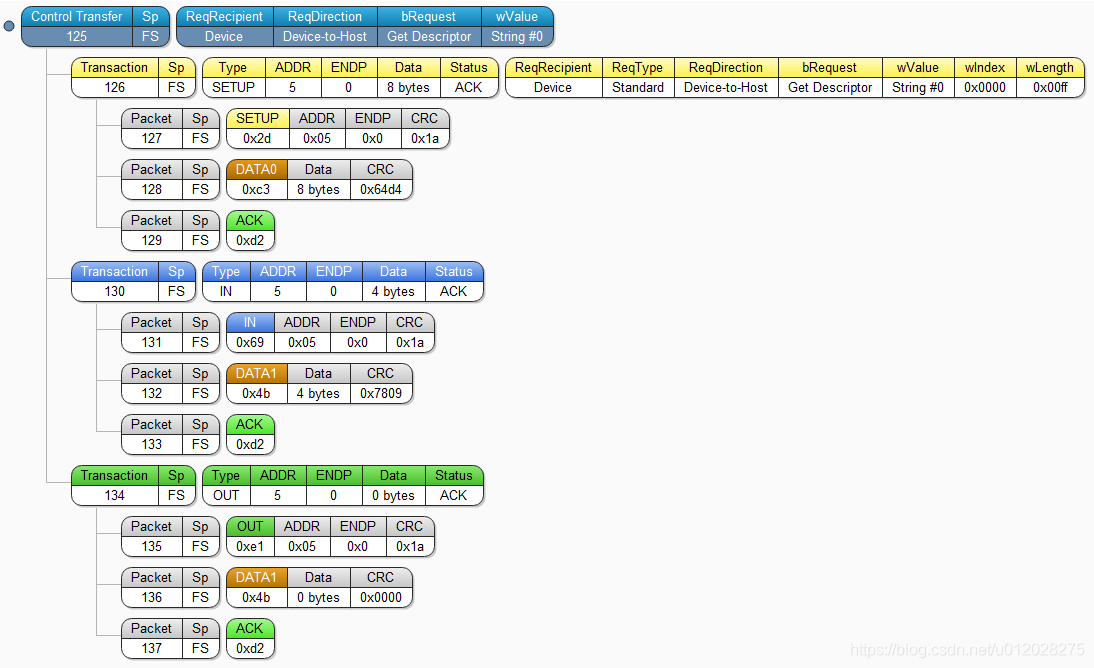
Task: Click CRC 0x1a in Packet 135 row
Action: [410, 536]
